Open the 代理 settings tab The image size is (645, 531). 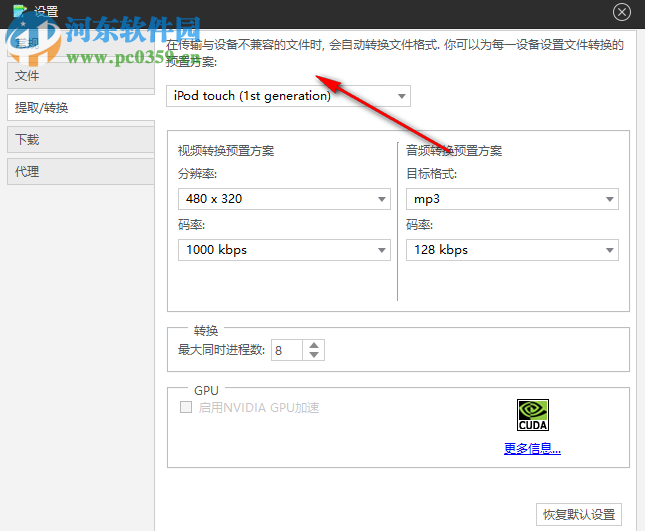tap(81, 172)
